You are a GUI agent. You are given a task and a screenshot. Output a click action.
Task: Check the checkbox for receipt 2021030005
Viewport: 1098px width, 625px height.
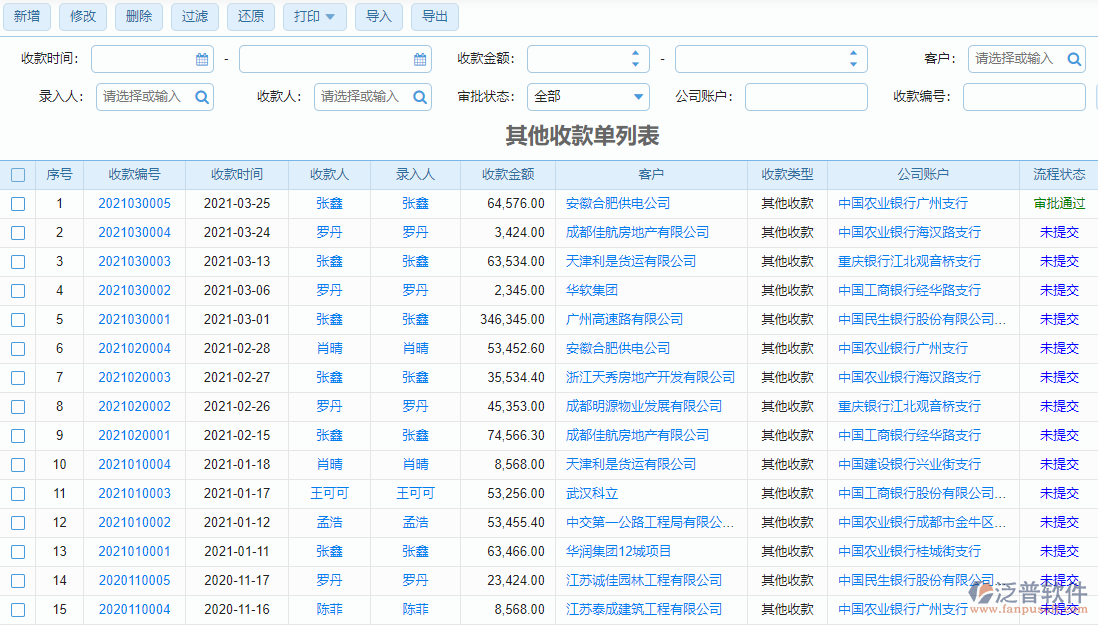point(18,203)
